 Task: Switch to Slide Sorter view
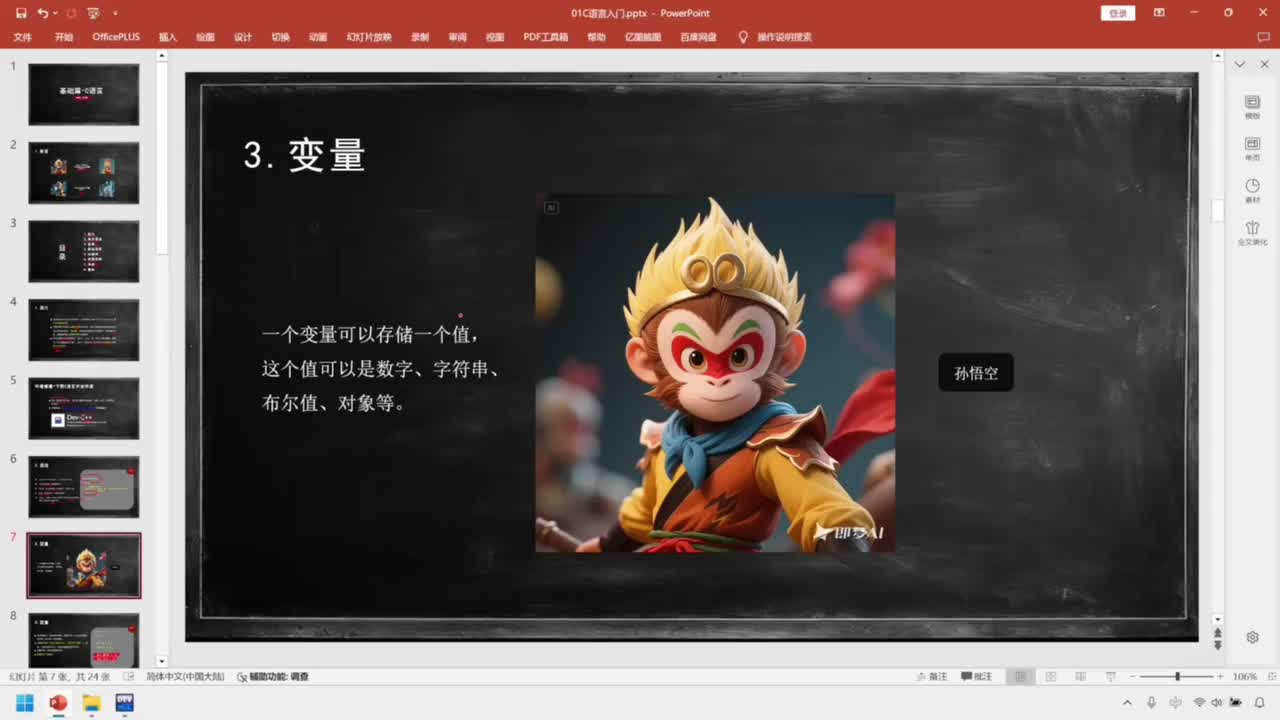1051,677
